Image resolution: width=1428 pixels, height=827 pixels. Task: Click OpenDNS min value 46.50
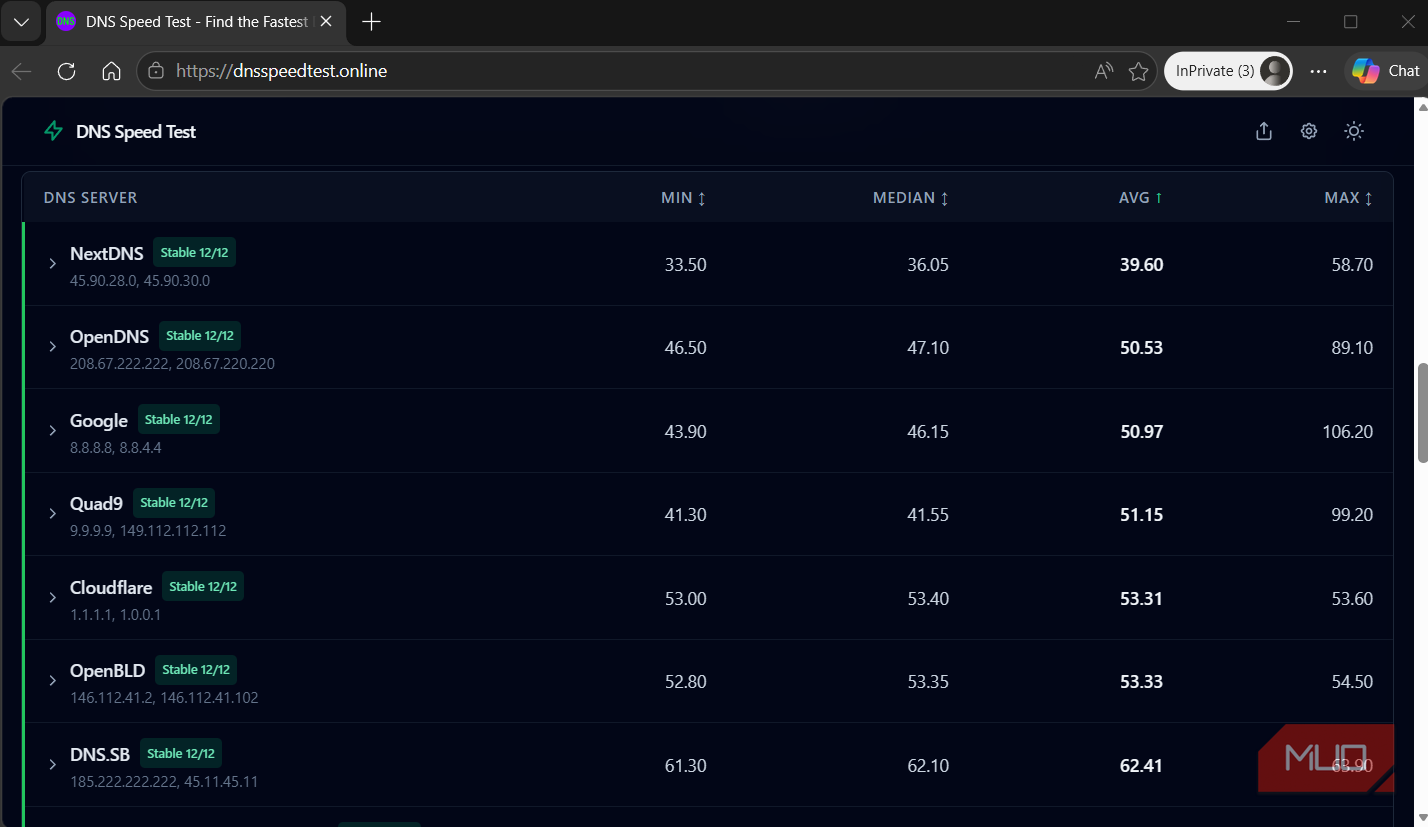(x=686, y=348)
